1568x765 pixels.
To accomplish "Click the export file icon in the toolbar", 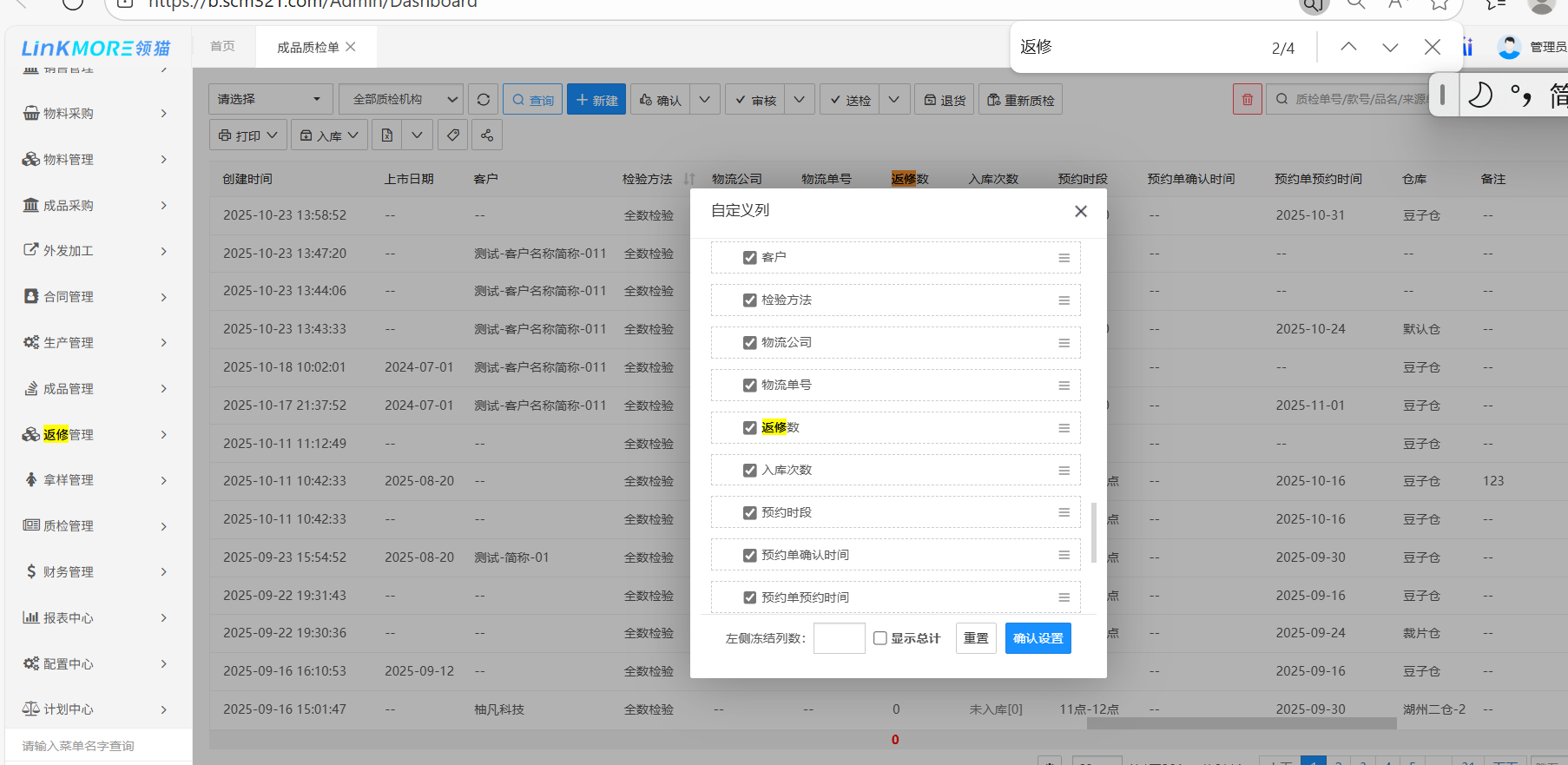I will pos(387,135).
